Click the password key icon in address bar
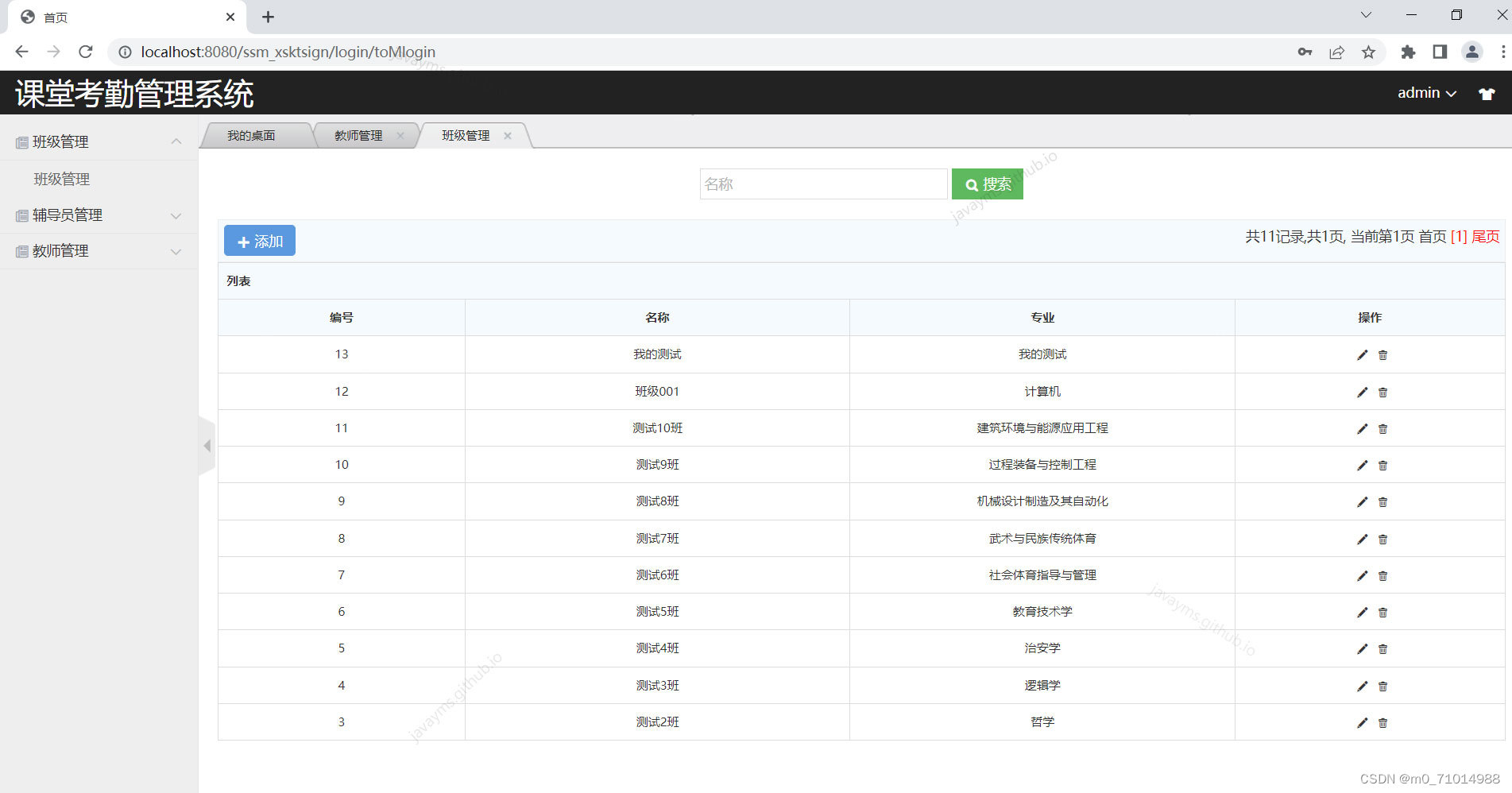 point(1304,52)
